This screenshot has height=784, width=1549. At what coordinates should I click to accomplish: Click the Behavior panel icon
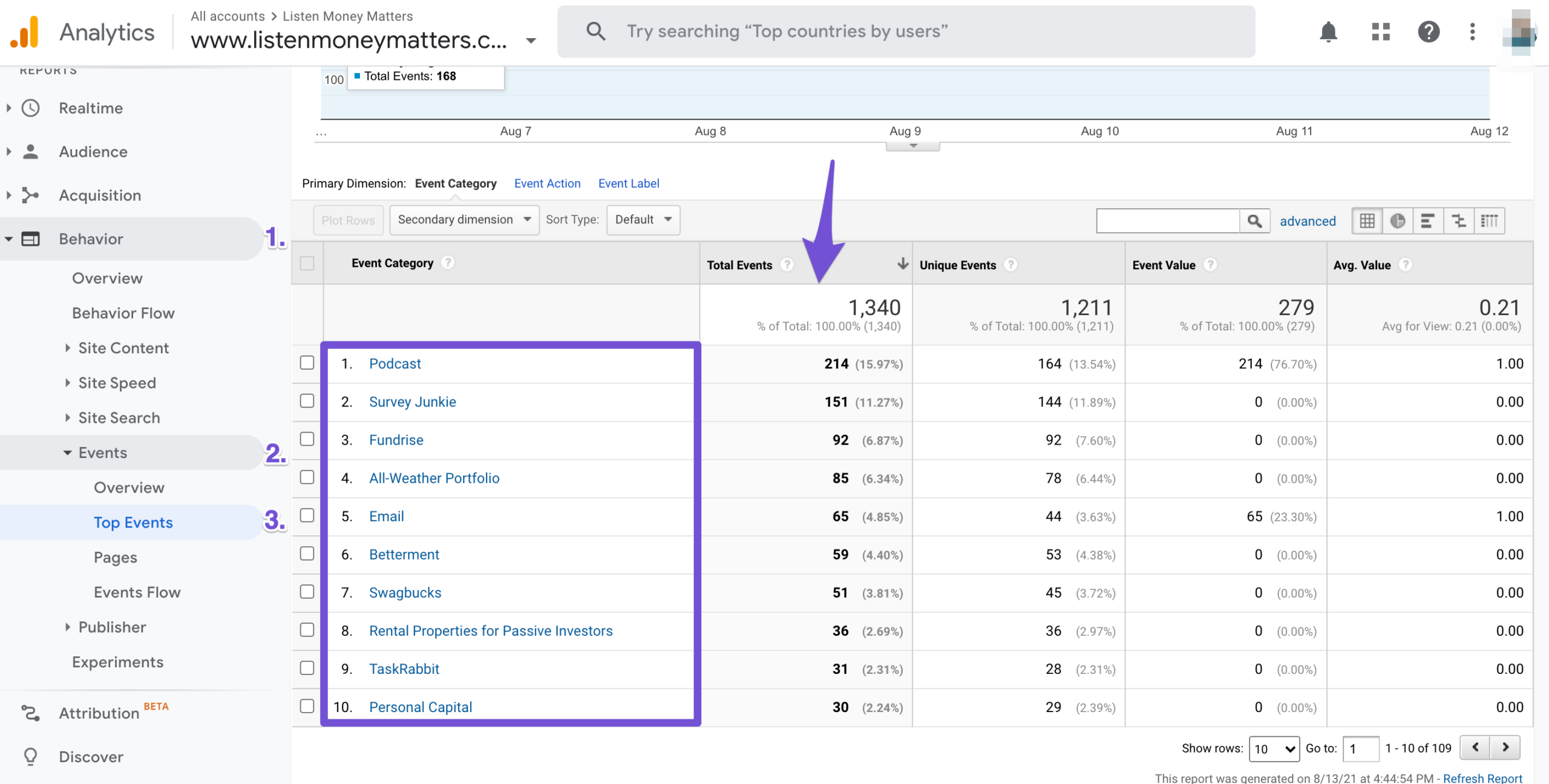30,239
